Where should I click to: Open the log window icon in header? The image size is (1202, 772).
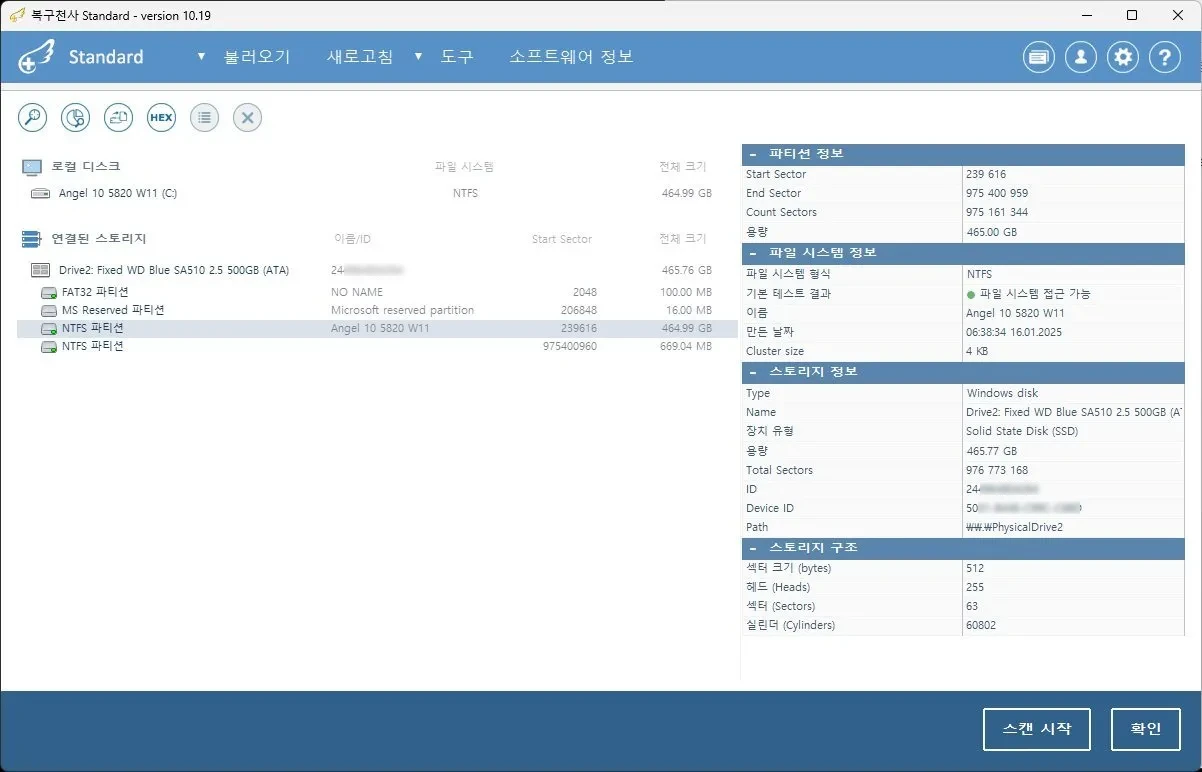[x=1039, y=57]
